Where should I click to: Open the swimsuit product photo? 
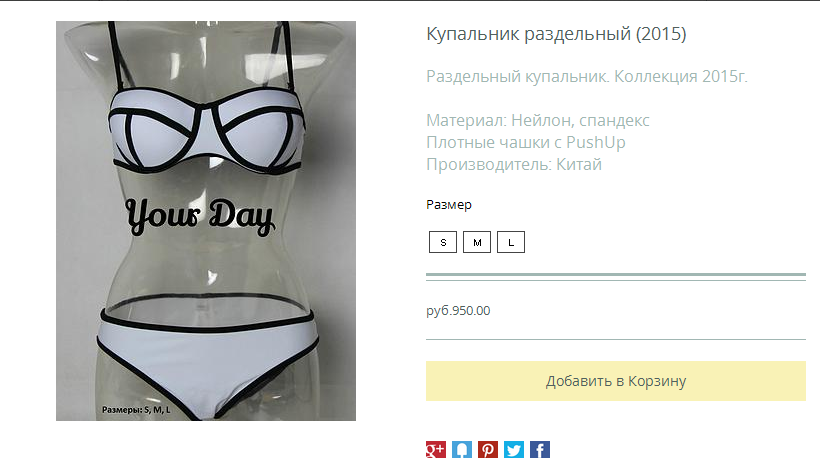(x=206, y=221)
